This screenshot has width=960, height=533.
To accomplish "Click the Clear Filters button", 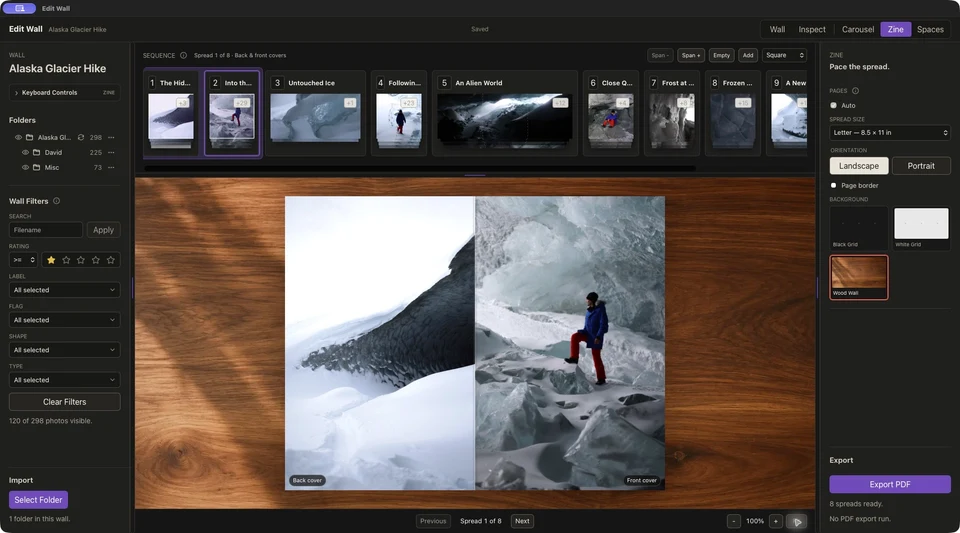I will tap(64, 402).
